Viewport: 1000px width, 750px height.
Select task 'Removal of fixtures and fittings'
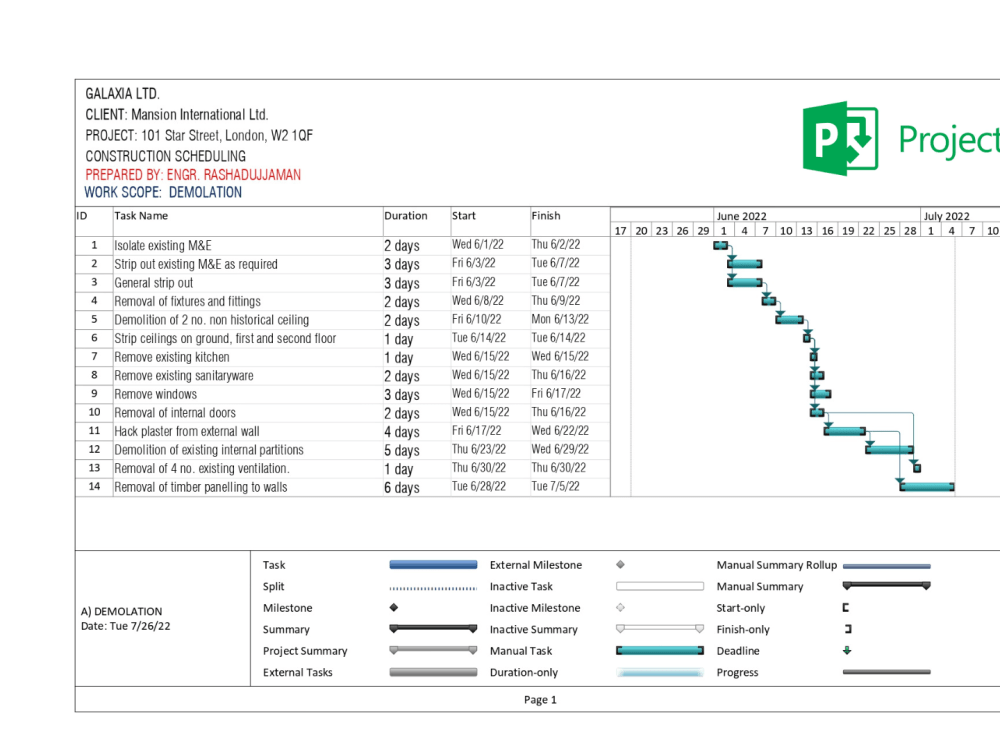(188, 301)
